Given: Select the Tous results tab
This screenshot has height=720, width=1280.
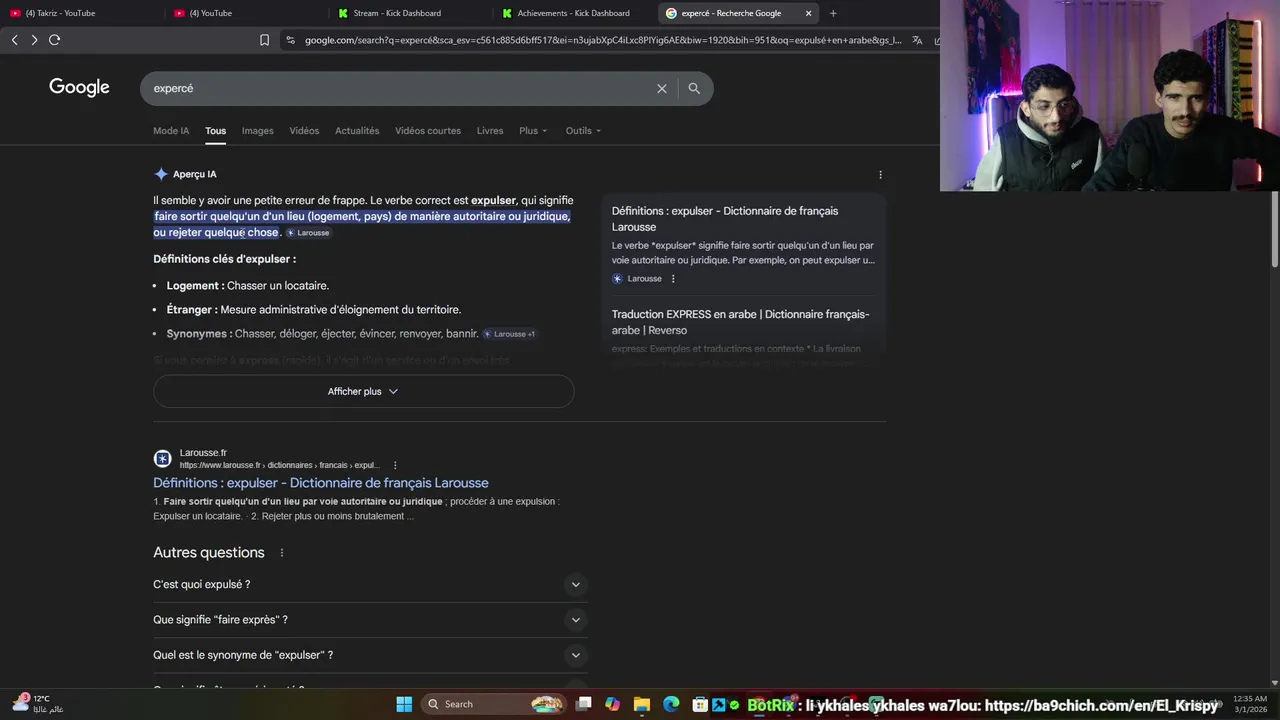Looking at the screenshot, I should coord(216,131).
